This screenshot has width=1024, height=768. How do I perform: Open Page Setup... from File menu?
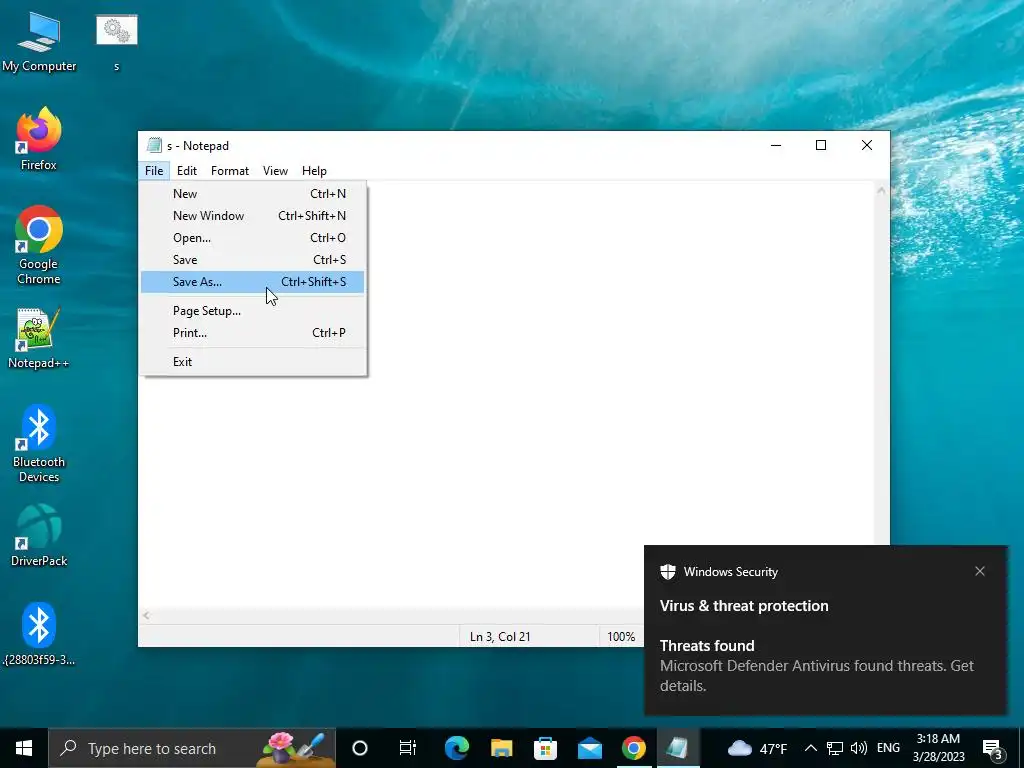pyautogui.click(x=252, y=311)
